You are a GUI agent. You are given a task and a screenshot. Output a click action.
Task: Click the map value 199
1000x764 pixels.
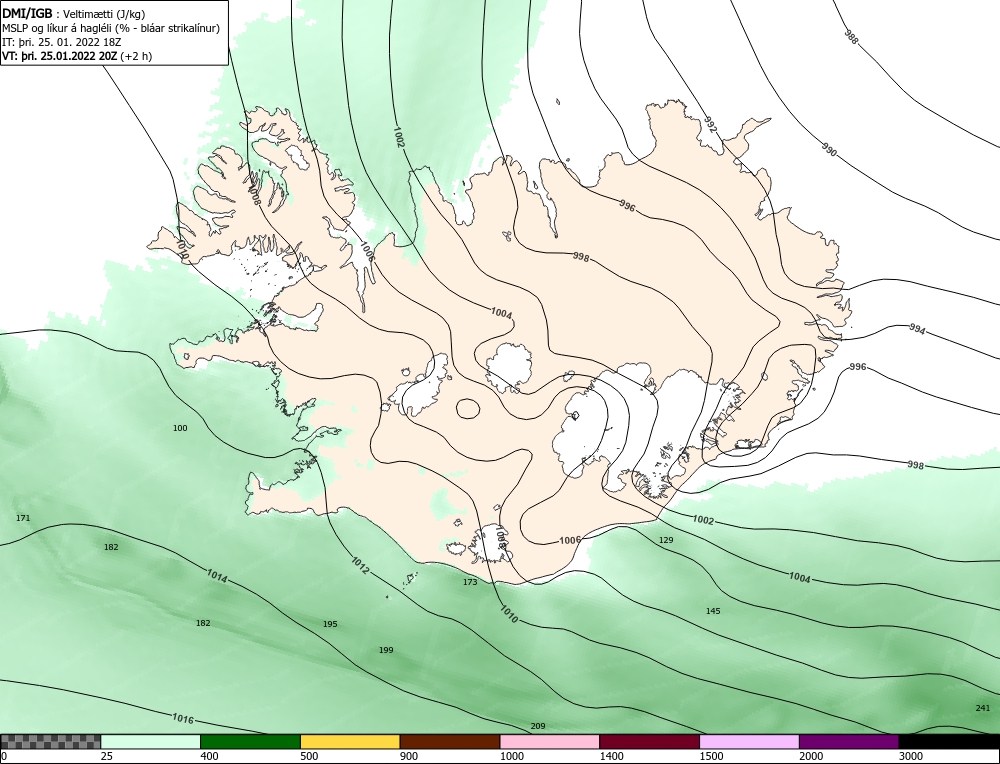pyautogui.click(x=386, y=650)
